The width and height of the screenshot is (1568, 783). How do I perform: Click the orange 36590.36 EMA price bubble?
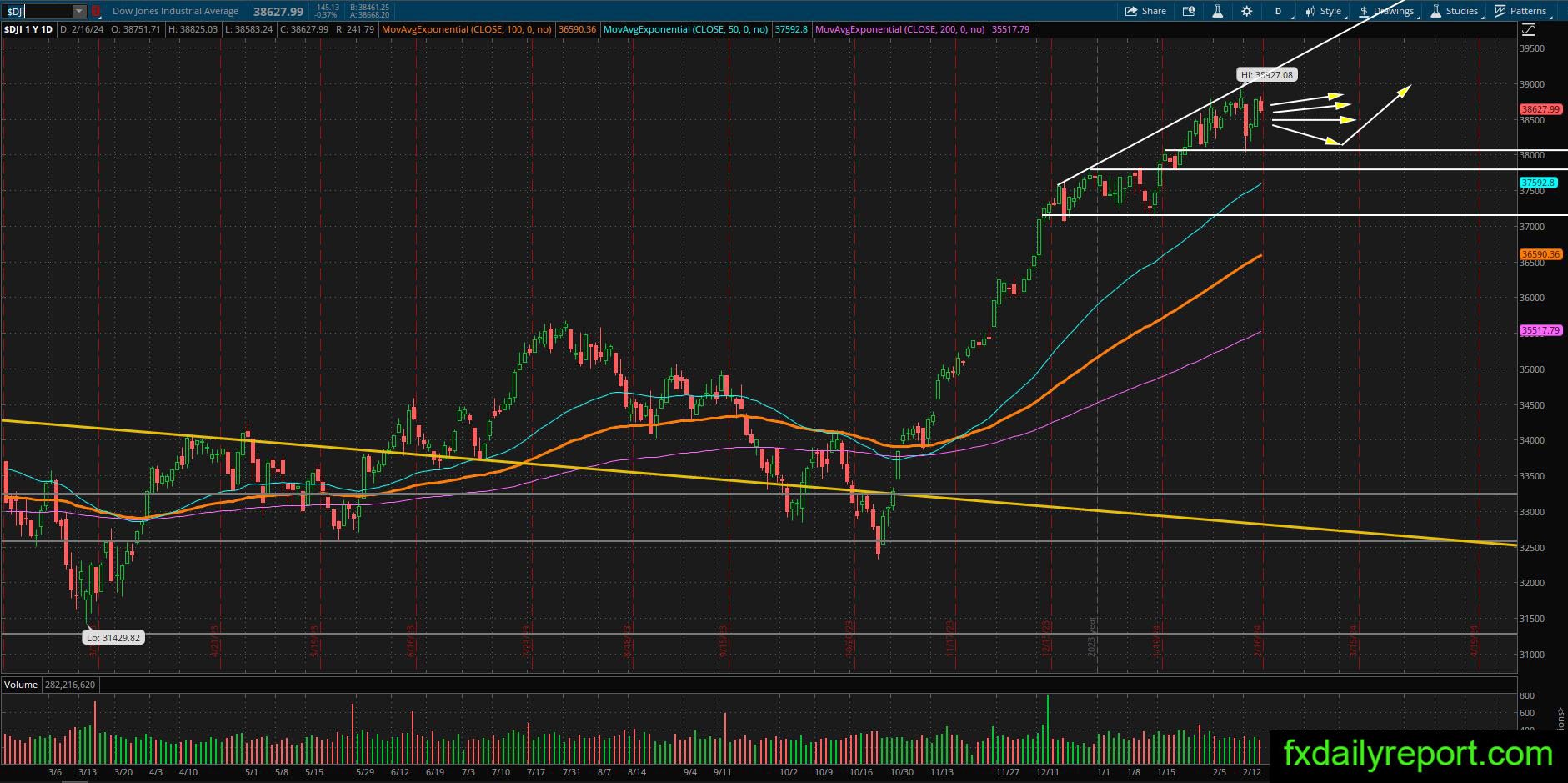click(x=1540, y=254)
